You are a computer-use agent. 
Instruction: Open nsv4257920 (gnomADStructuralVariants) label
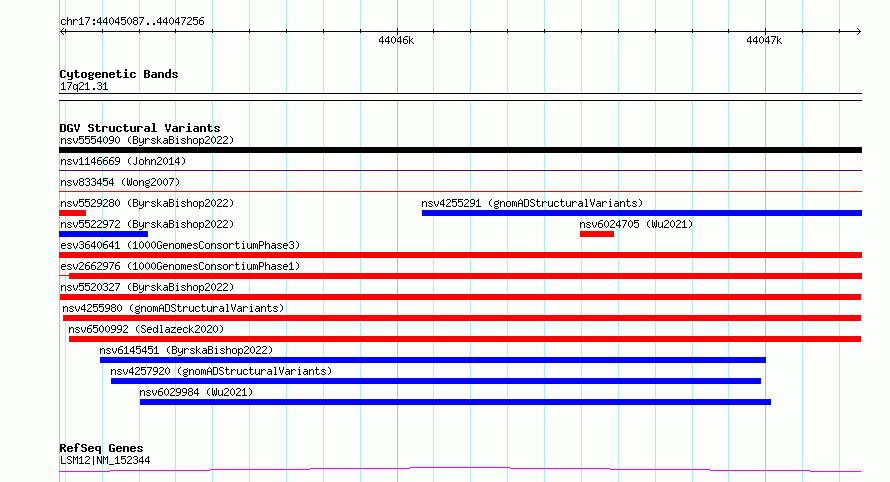tap(221, 371)
